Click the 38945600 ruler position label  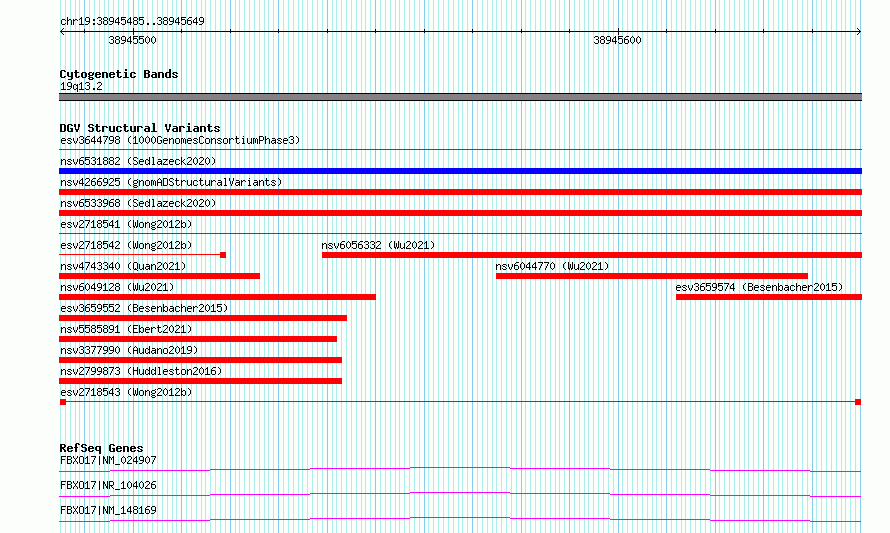point(617,40)
